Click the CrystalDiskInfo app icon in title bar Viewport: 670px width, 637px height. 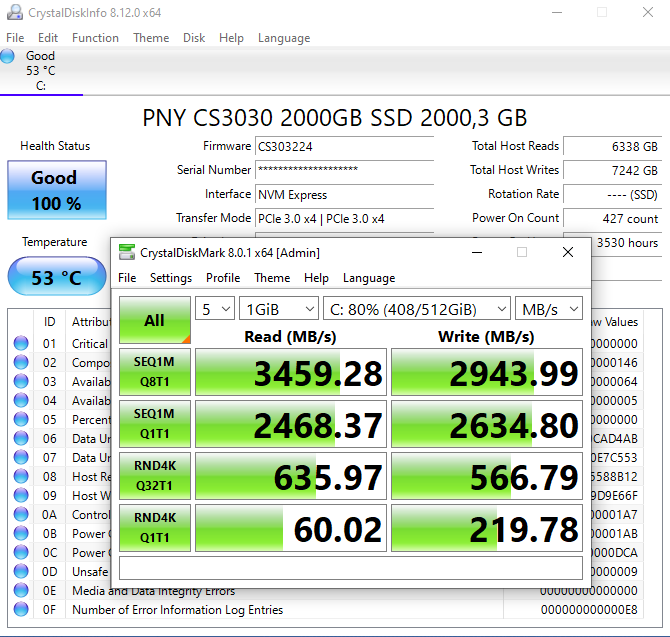pyautogui.click(x=15, y=12)
